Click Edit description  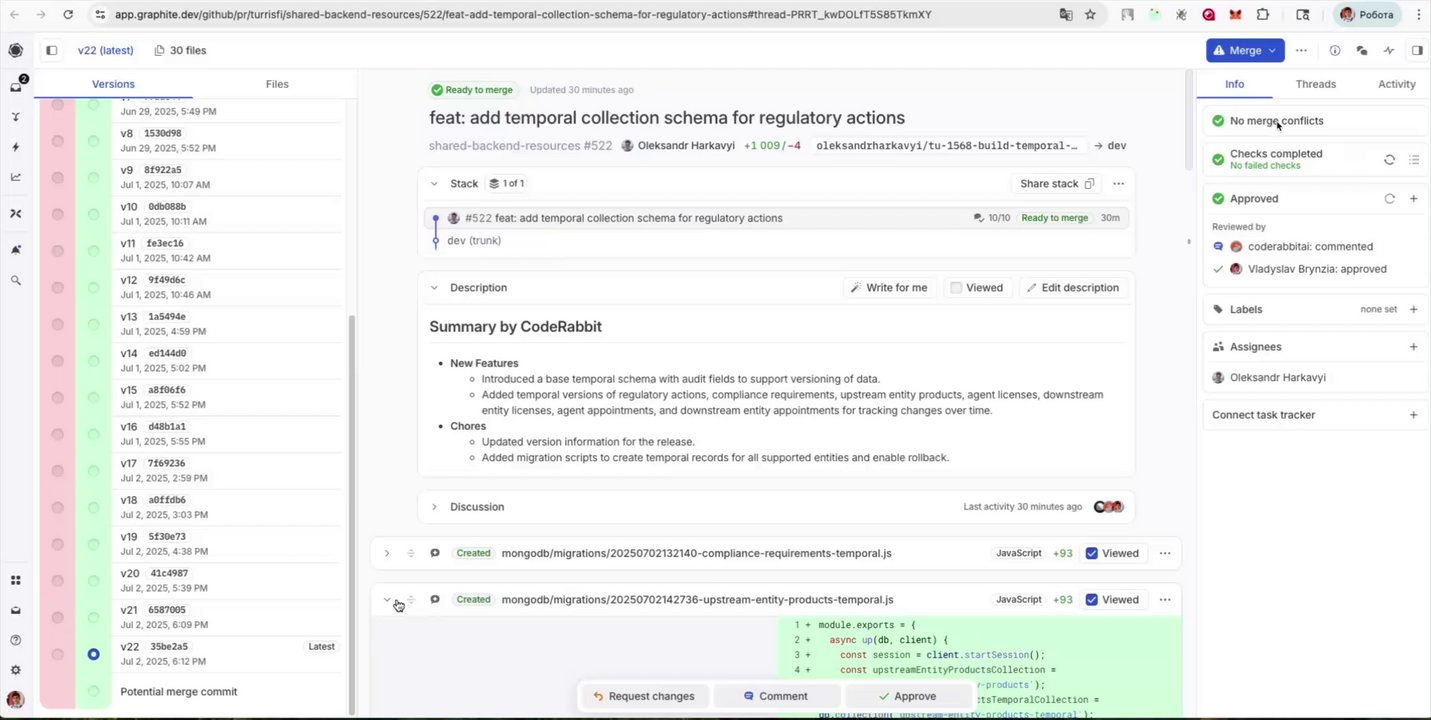1071,288
